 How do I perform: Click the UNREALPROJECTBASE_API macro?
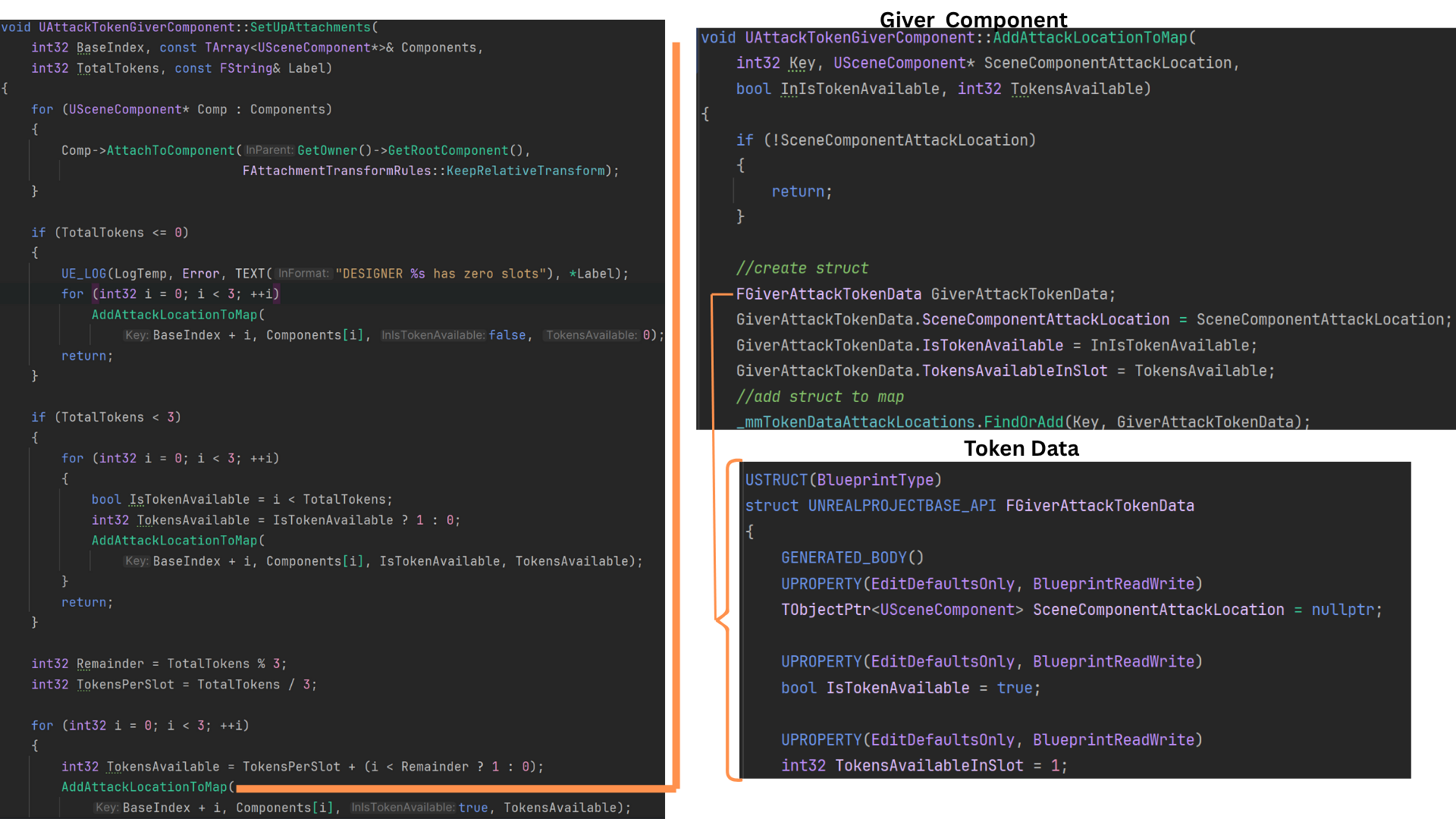pyautogui.click(x=902, y=506)
